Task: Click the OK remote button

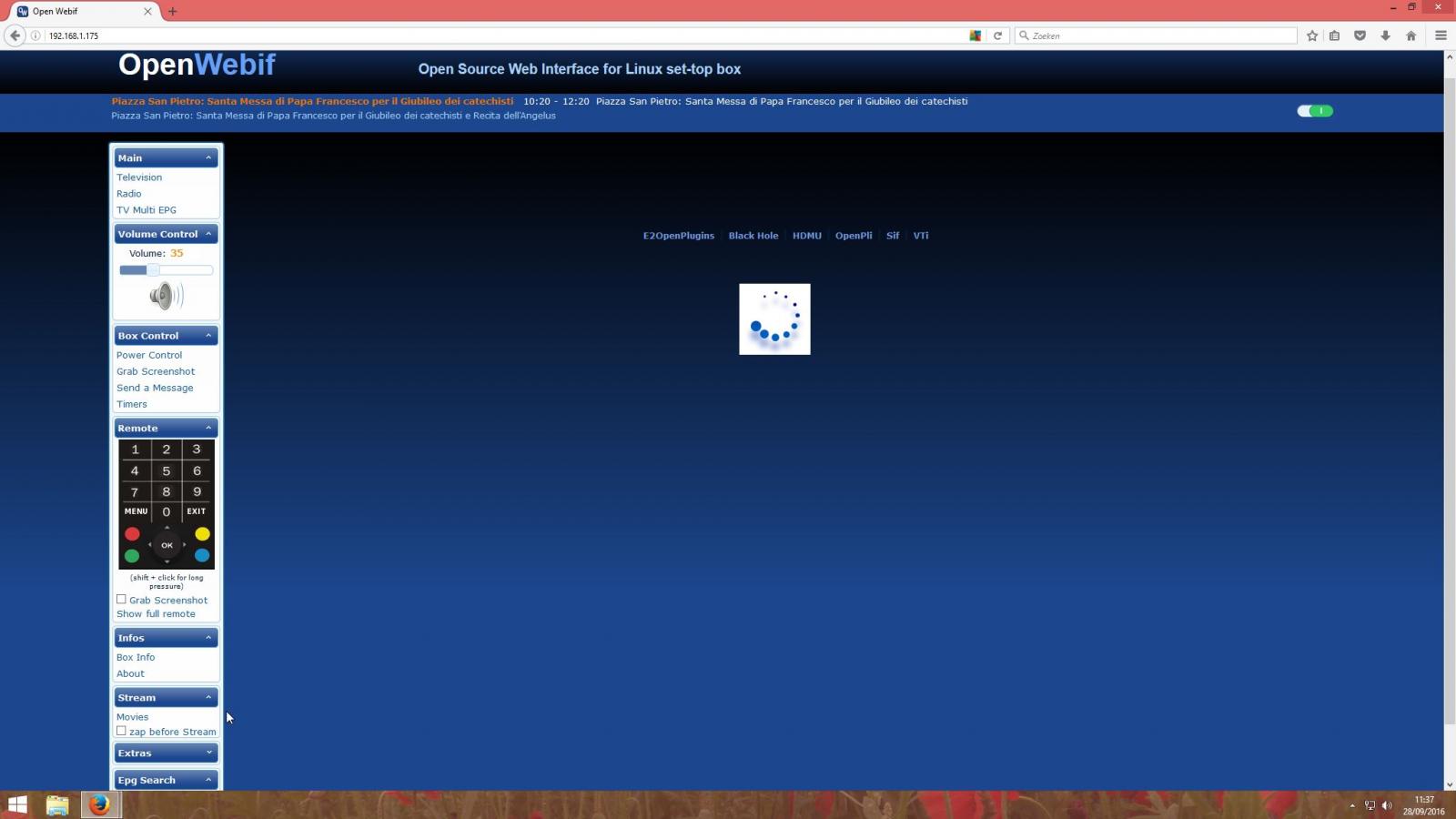Action: [x=167, y=545]
